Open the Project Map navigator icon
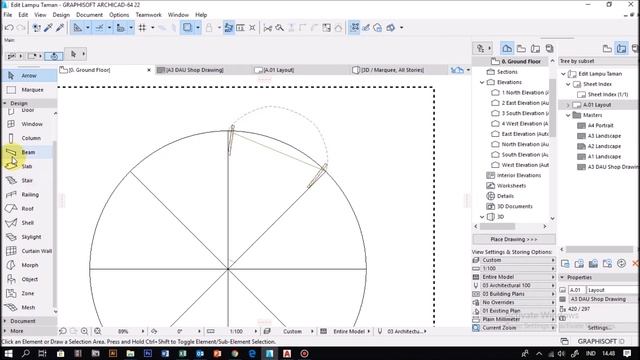The image size is (640, 360). [507, 49]
